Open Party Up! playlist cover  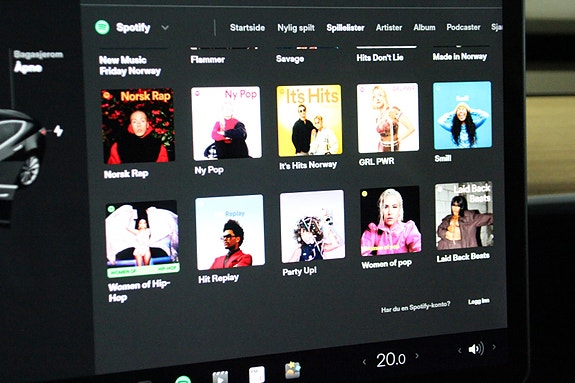point(312,226)
